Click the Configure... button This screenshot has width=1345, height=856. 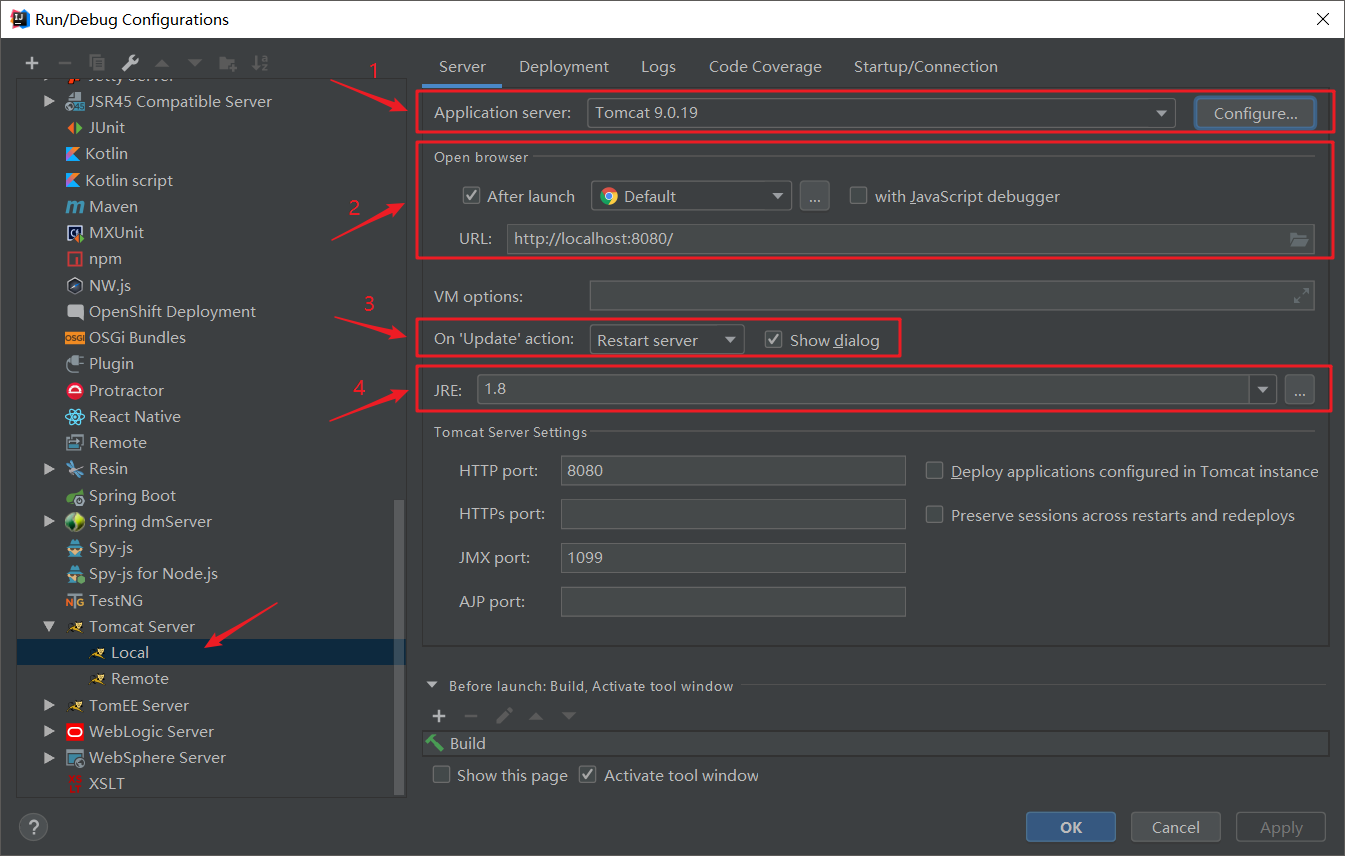1255,113
